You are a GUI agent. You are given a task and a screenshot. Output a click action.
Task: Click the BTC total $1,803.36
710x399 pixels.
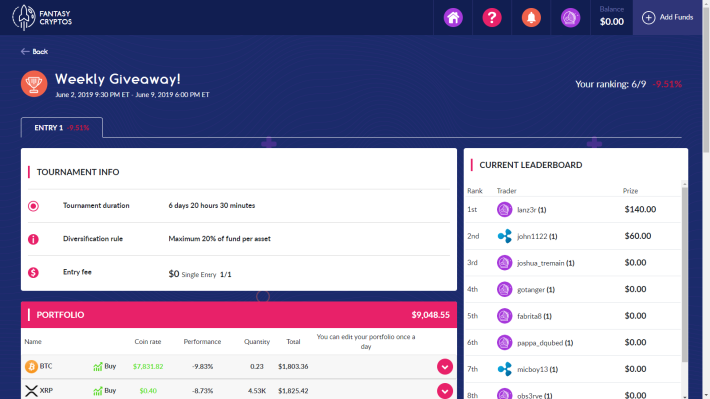tap(293, 366)
